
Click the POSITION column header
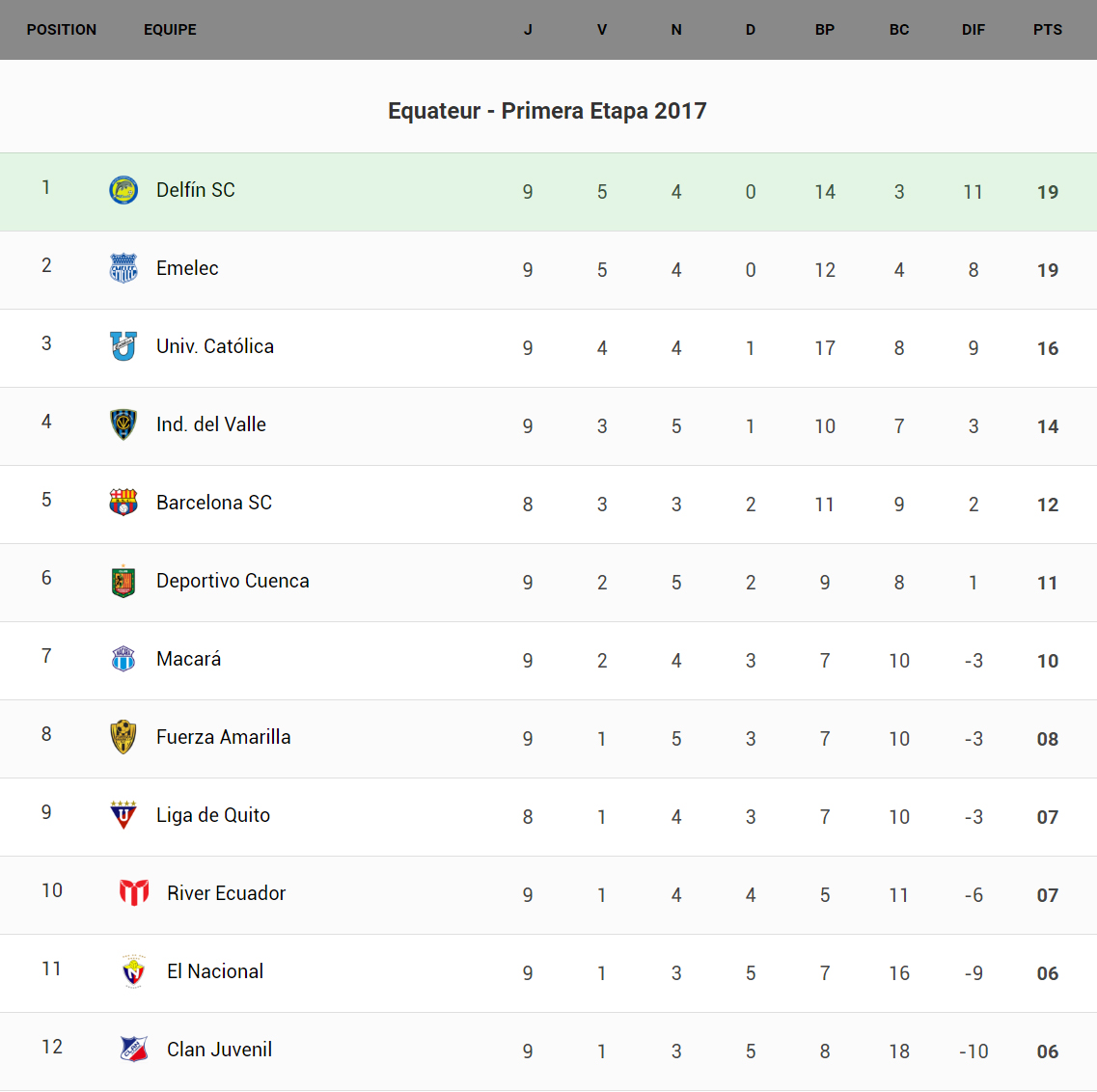tap(62, 30)
